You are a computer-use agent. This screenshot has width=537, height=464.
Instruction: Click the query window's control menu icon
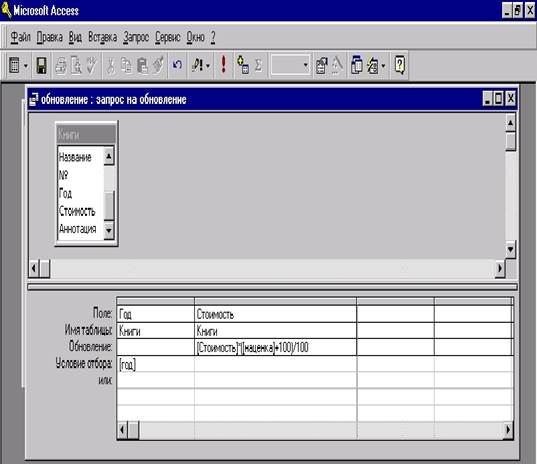pyautogui.click(x=34, y=99)
